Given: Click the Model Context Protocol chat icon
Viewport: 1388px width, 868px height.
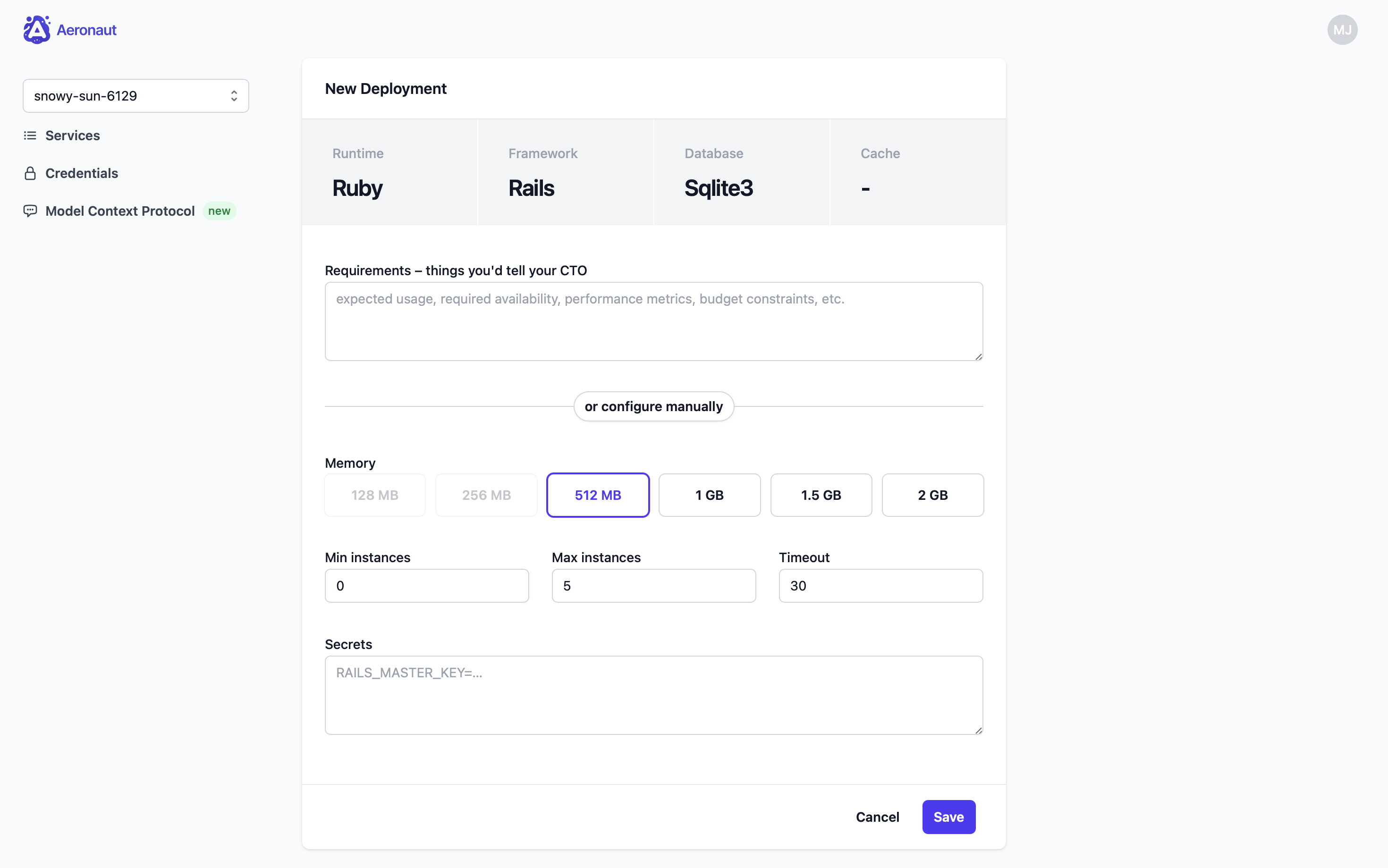Looking at the screenshot, I should 30,211.
